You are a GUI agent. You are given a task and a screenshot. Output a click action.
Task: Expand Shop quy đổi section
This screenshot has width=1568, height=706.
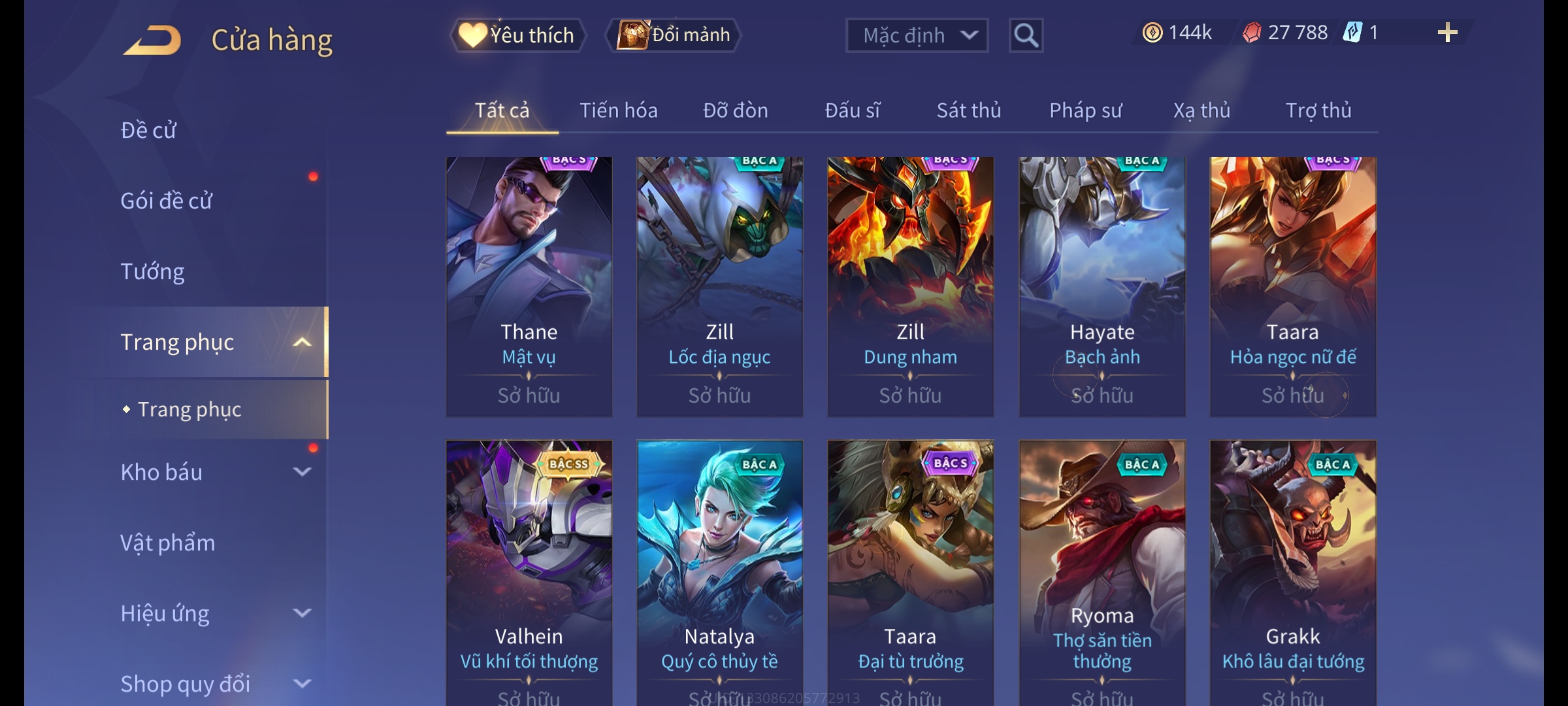(x=302, y=684)
